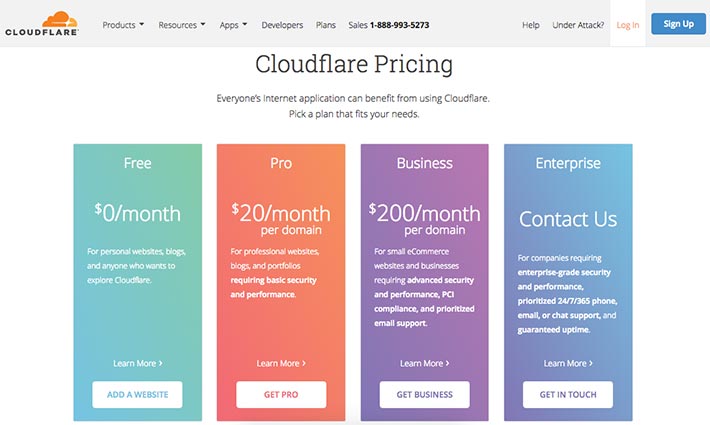Expand the Products dropdown menu
The height and width of the screenshot is (425, 710).
[123, 25]
